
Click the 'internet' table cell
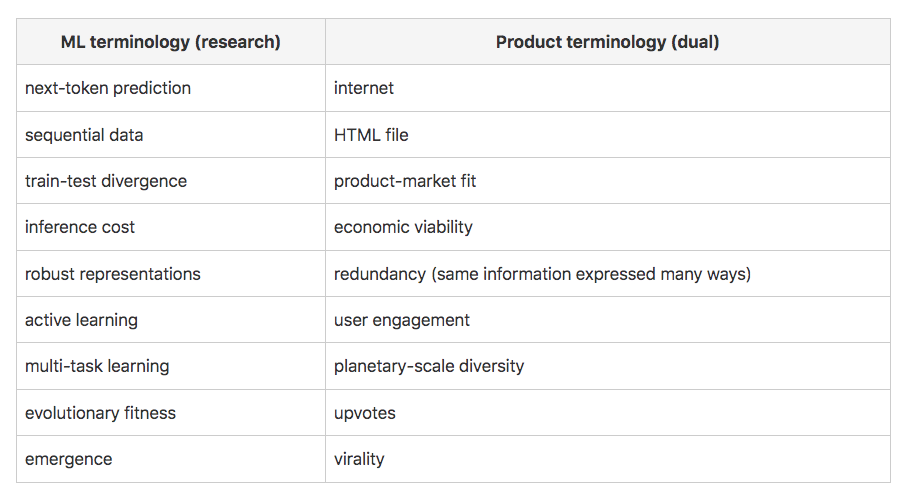point(364,88)
